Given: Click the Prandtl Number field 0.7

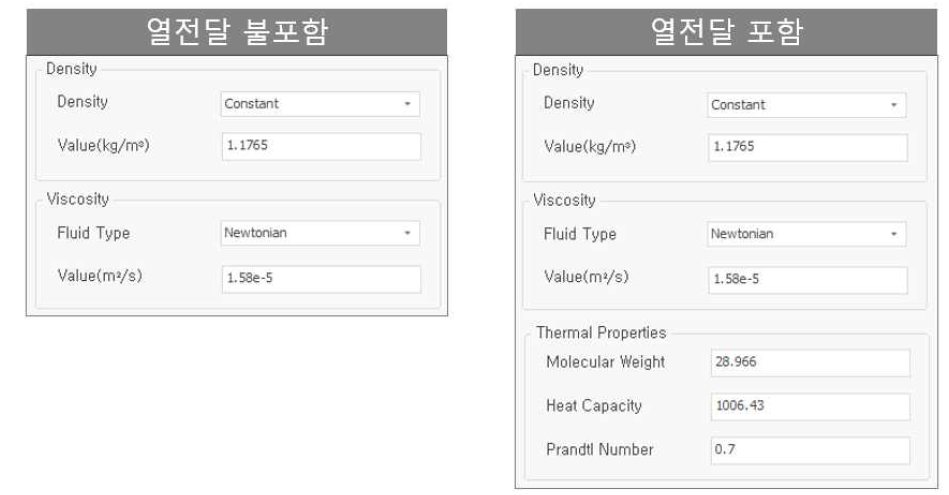Looking at the screenshot, I should coord(810,451).
